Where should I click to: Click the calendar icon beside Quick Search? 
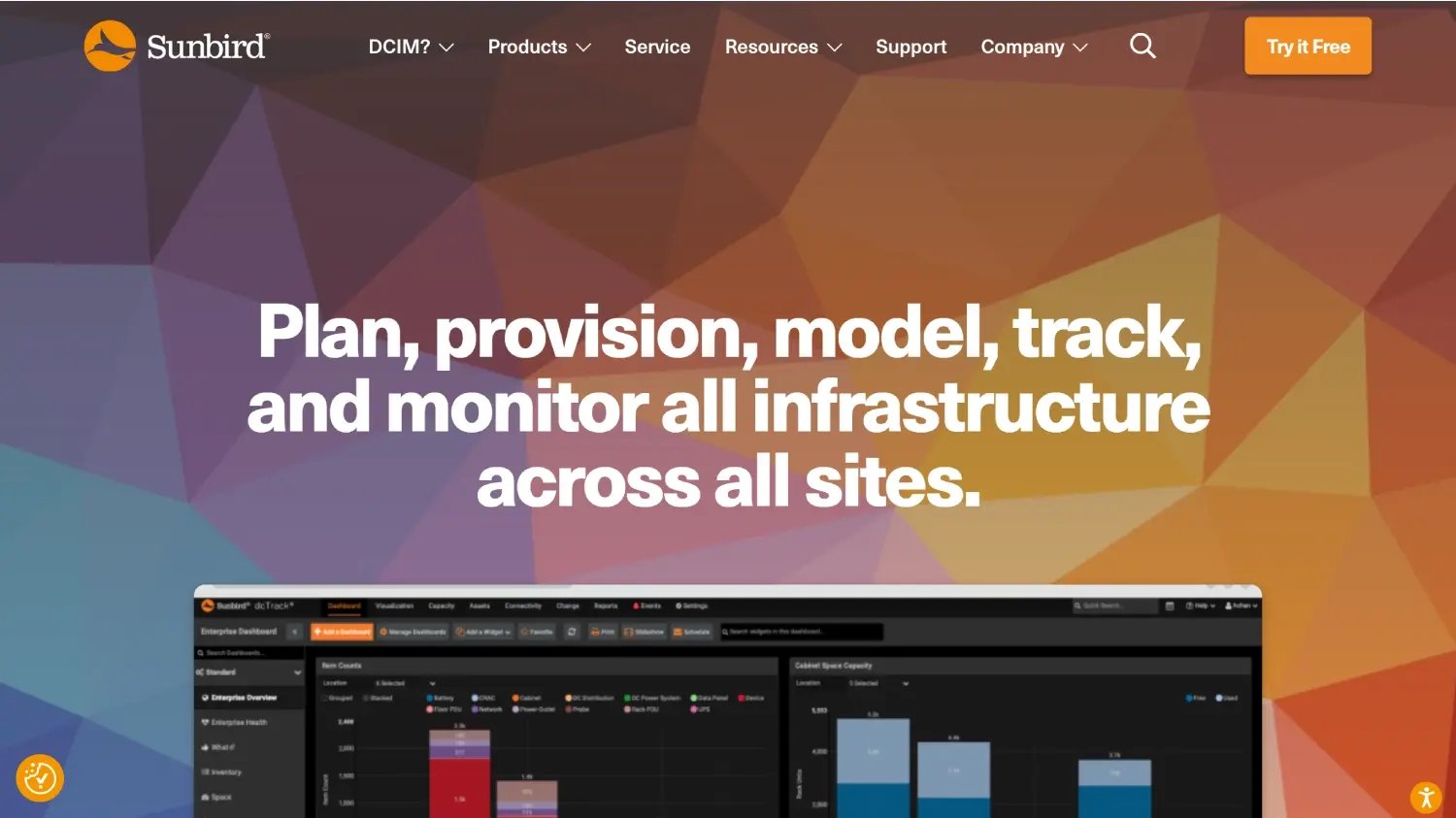coord(1170,605)
